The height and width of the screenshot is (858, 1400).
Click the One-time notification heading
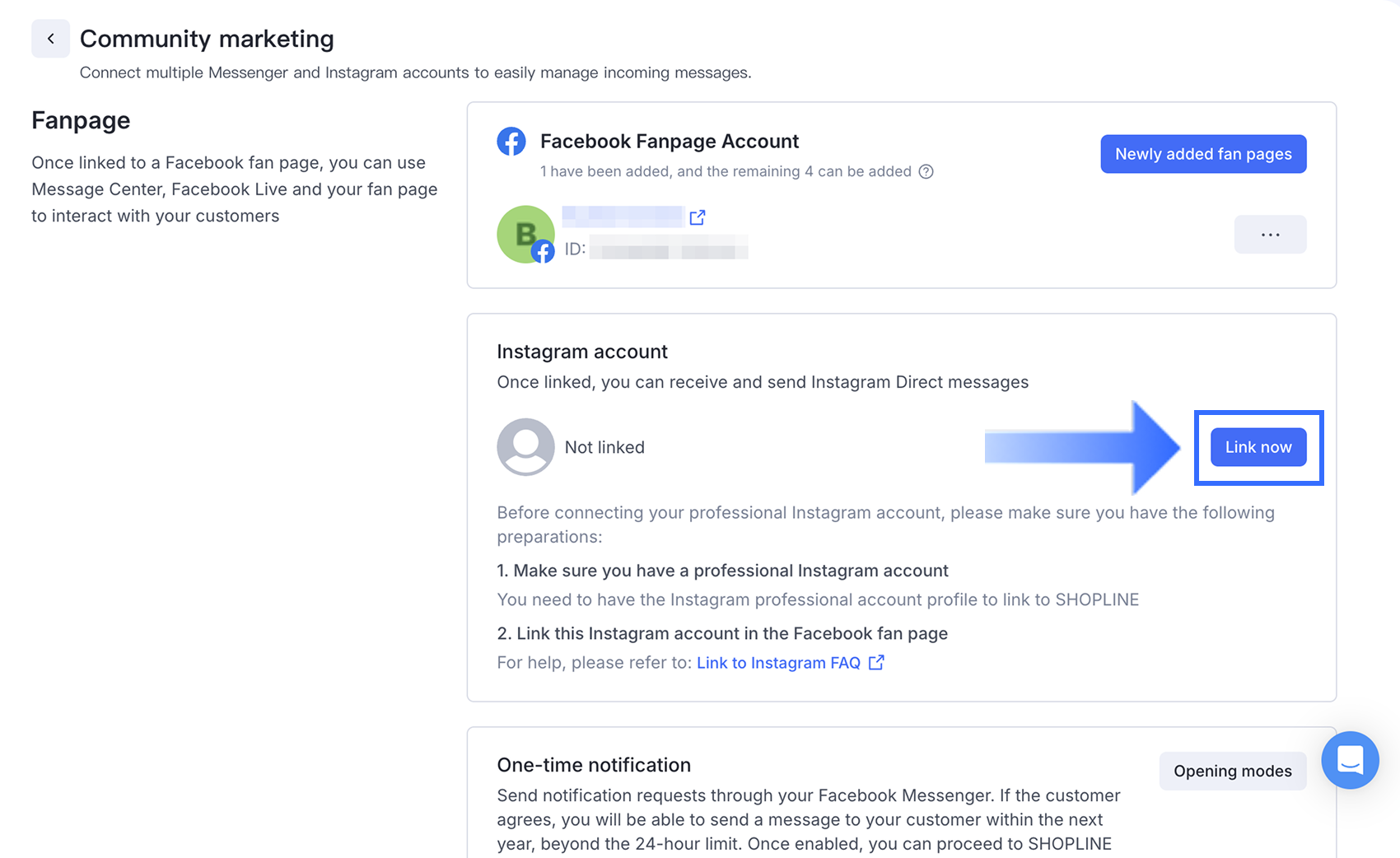(x=594, y=765)
